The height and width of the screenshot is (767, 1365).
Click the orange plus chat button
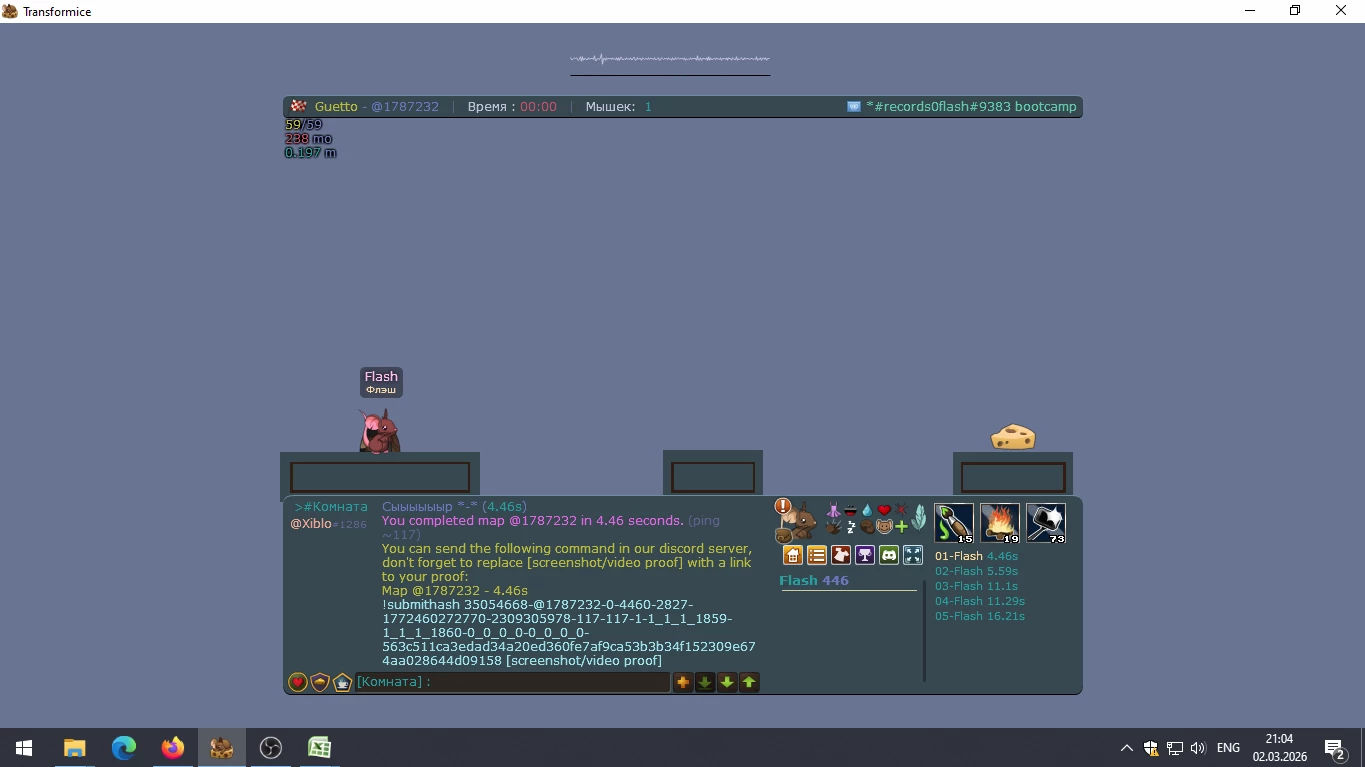(683, 682)
